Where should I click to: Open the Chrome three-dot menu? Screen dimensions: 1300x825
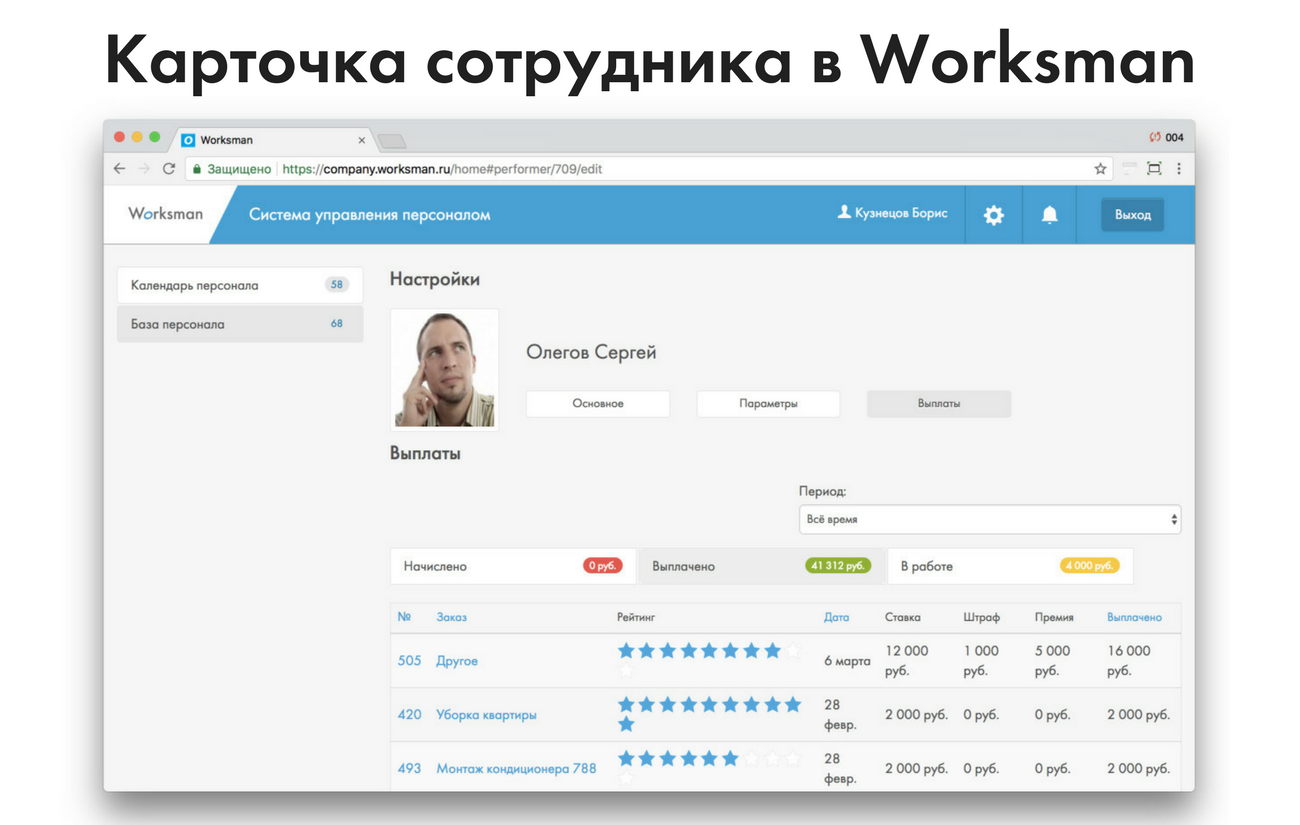pos(1179,169)
